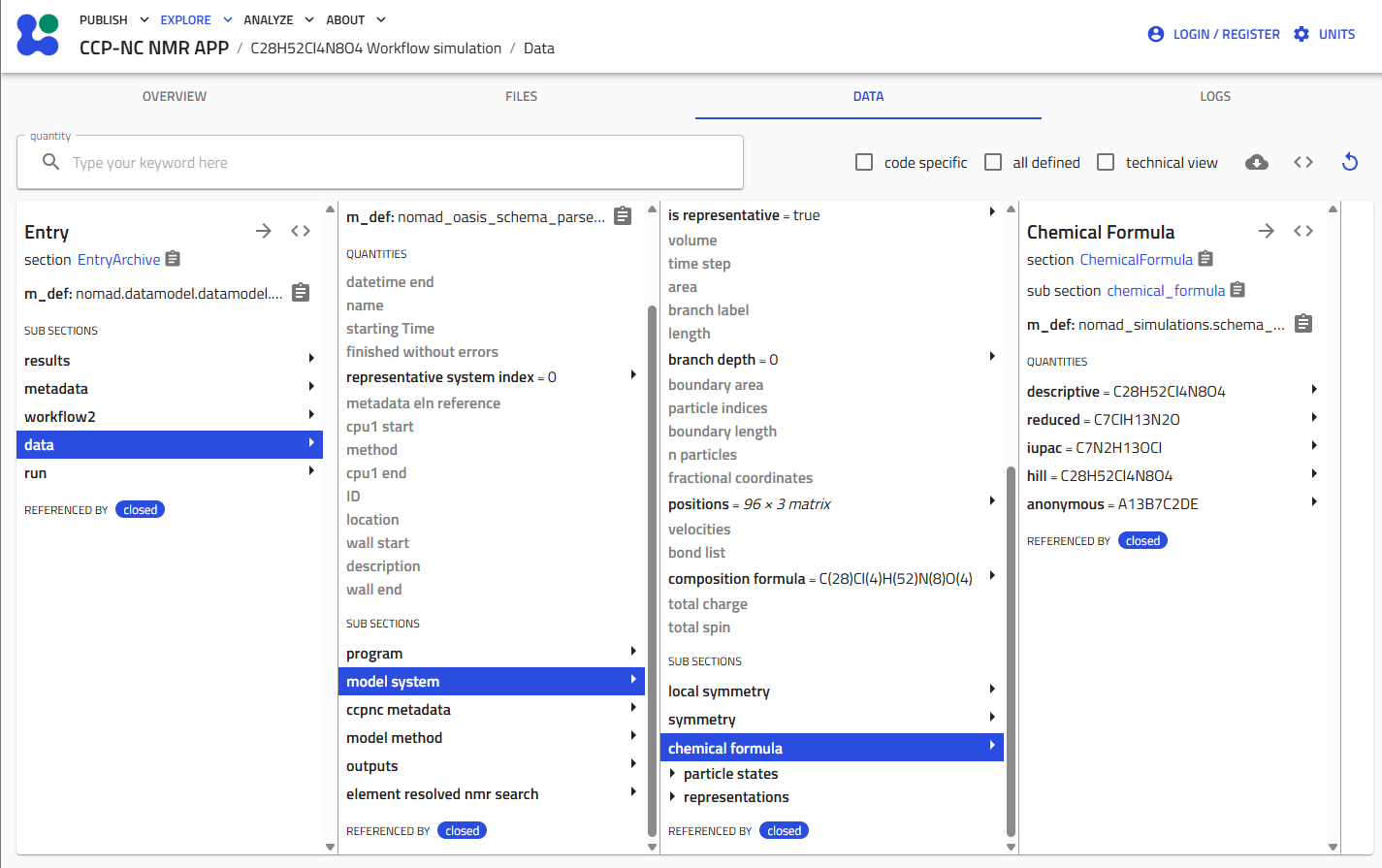The width and height of the screenshot is (1382, 868).
Task: Open the units settings gear icon
Action: coord(1302,34)
